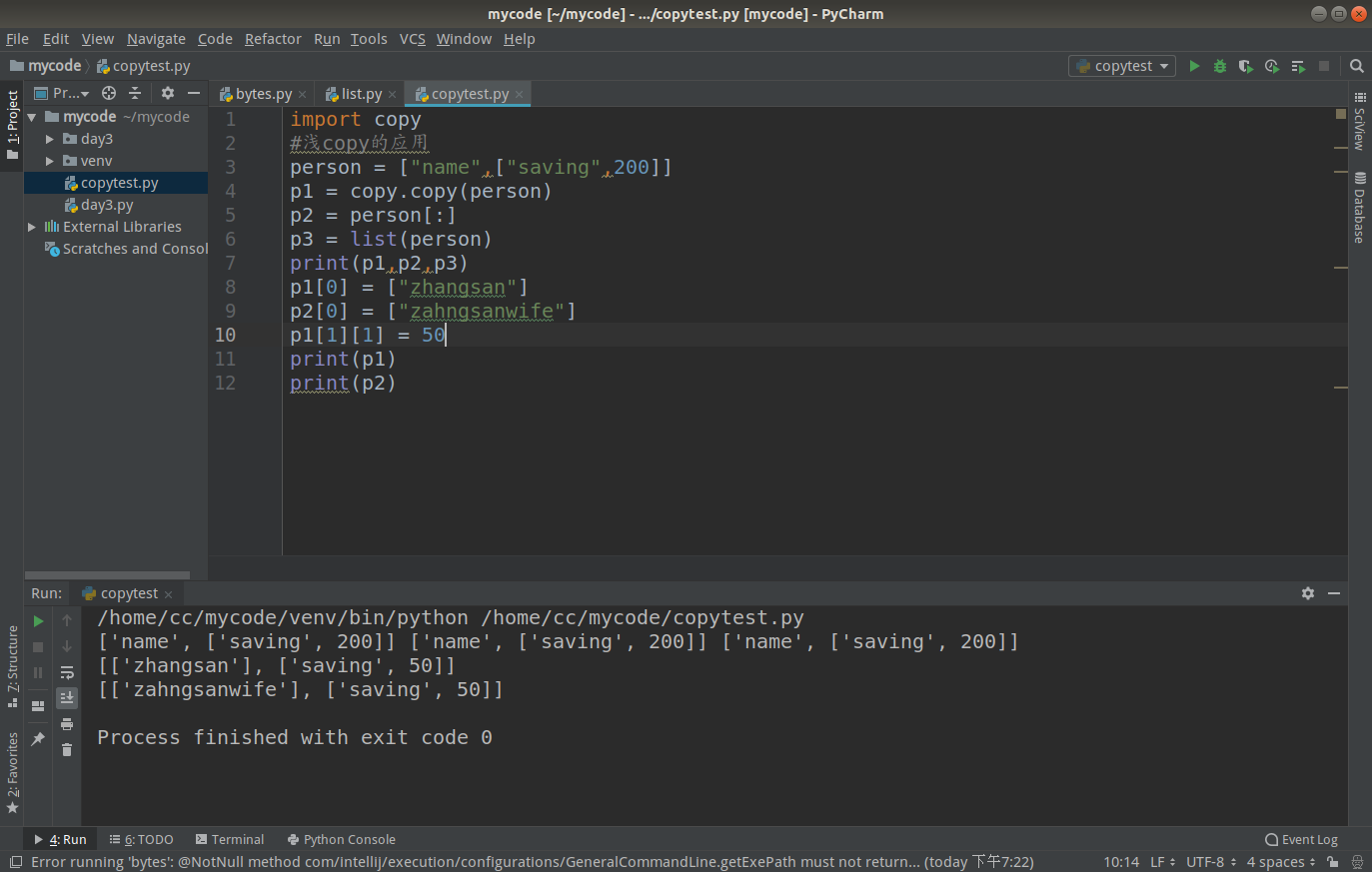The width and height of the screenshot is (1372, 872).
Task: Restore layout icon in Run panel
Action: coord(39,706)
